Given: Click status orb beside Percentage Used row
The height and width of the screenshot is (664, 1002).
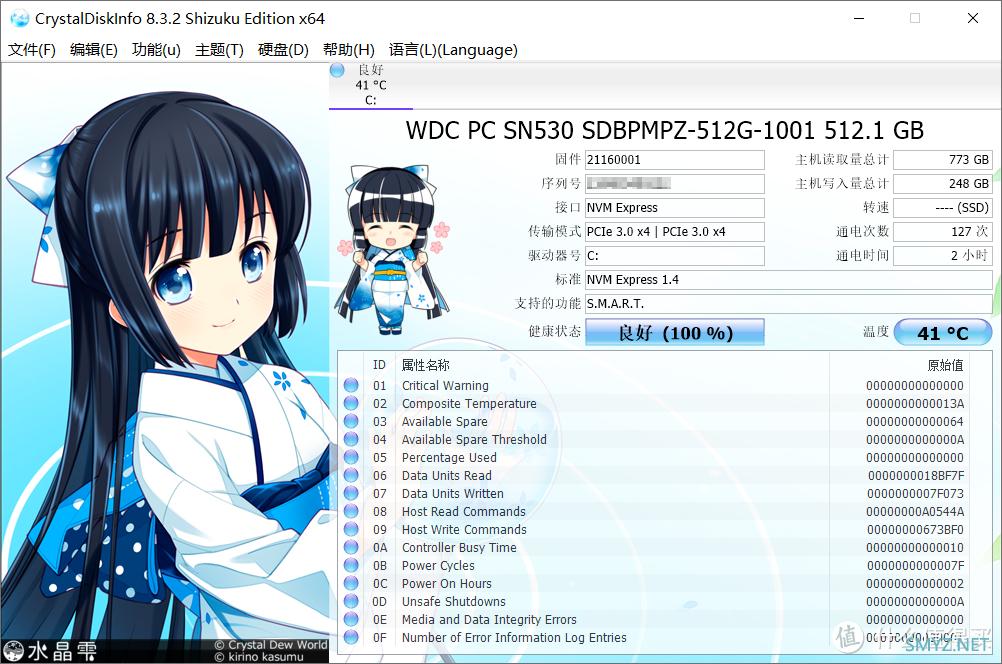Looking at the screenshot, I should [351, 458].
